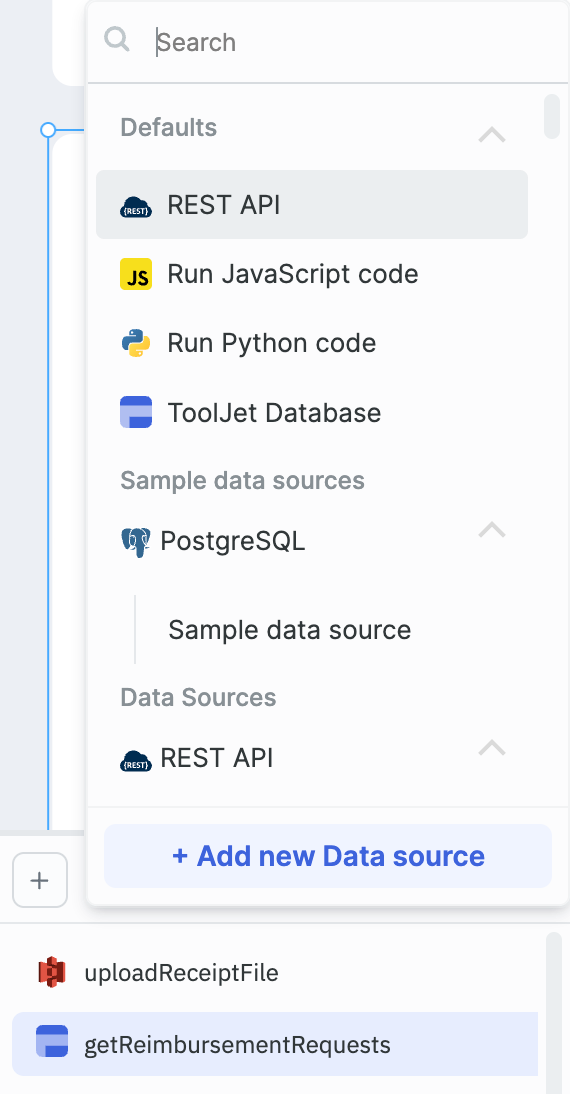Select PostgreSQL data source group
Viewport: 570px width, 1094px height.
[233, 541]
